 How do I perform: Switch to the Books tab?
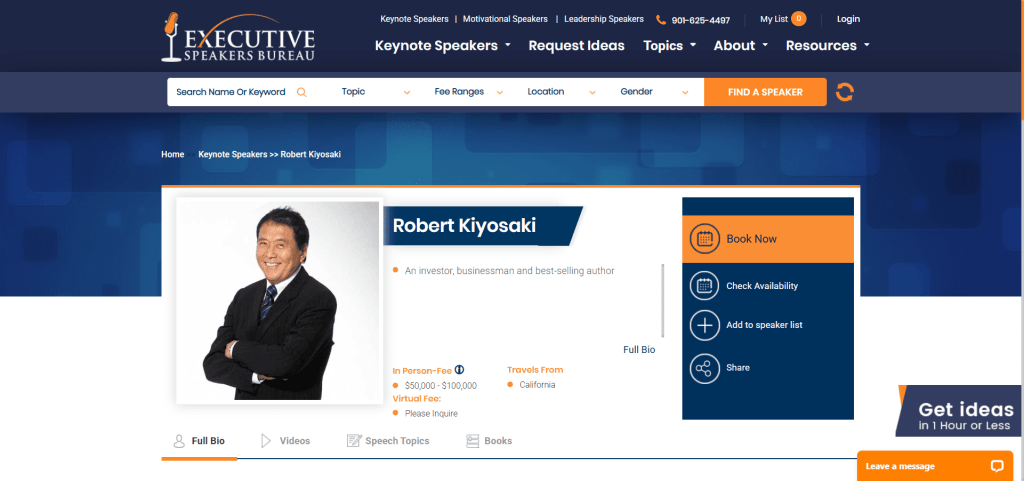pyautogui.click(x=488, y=441)
